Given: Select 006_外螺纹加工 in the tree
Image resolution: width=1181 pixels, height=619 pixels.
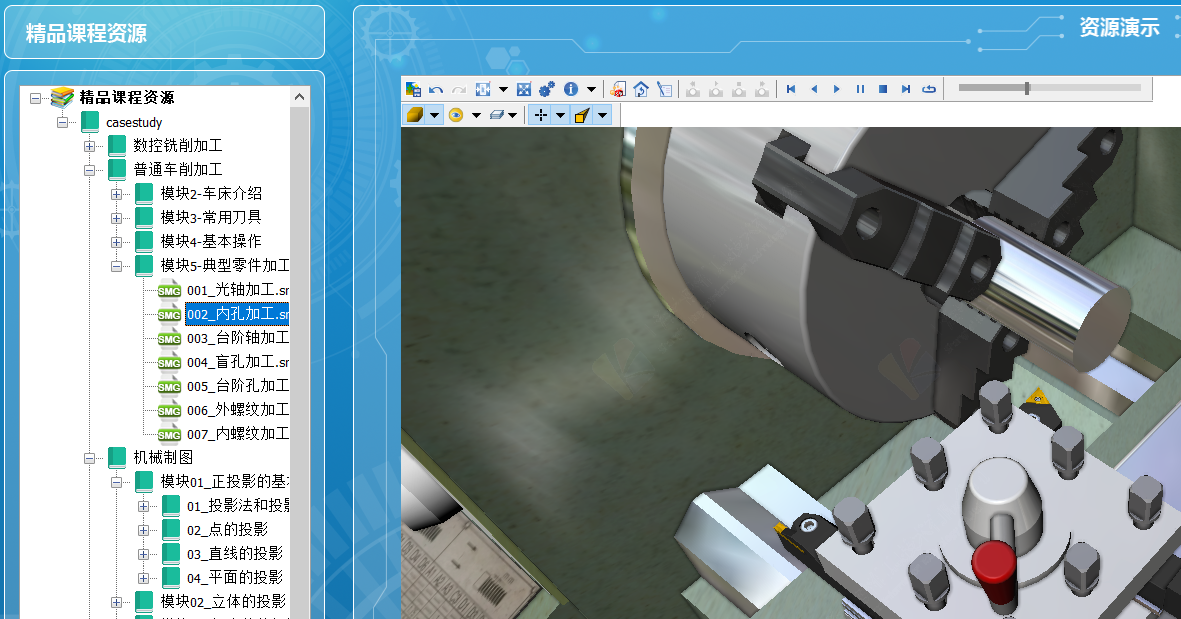Looking at the screenshot, I should tap(237, 410).
